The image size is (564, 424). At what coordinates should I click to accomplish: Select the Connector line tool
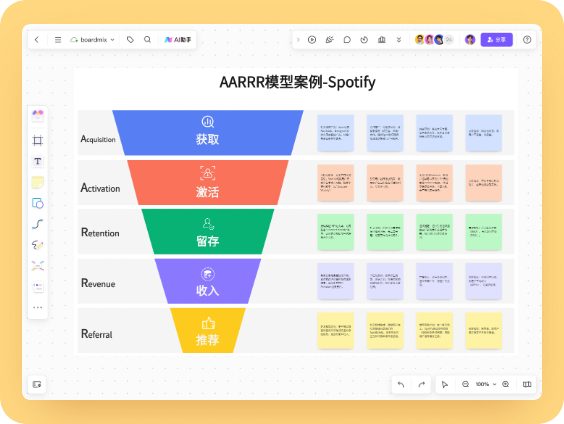coord(38,224)
